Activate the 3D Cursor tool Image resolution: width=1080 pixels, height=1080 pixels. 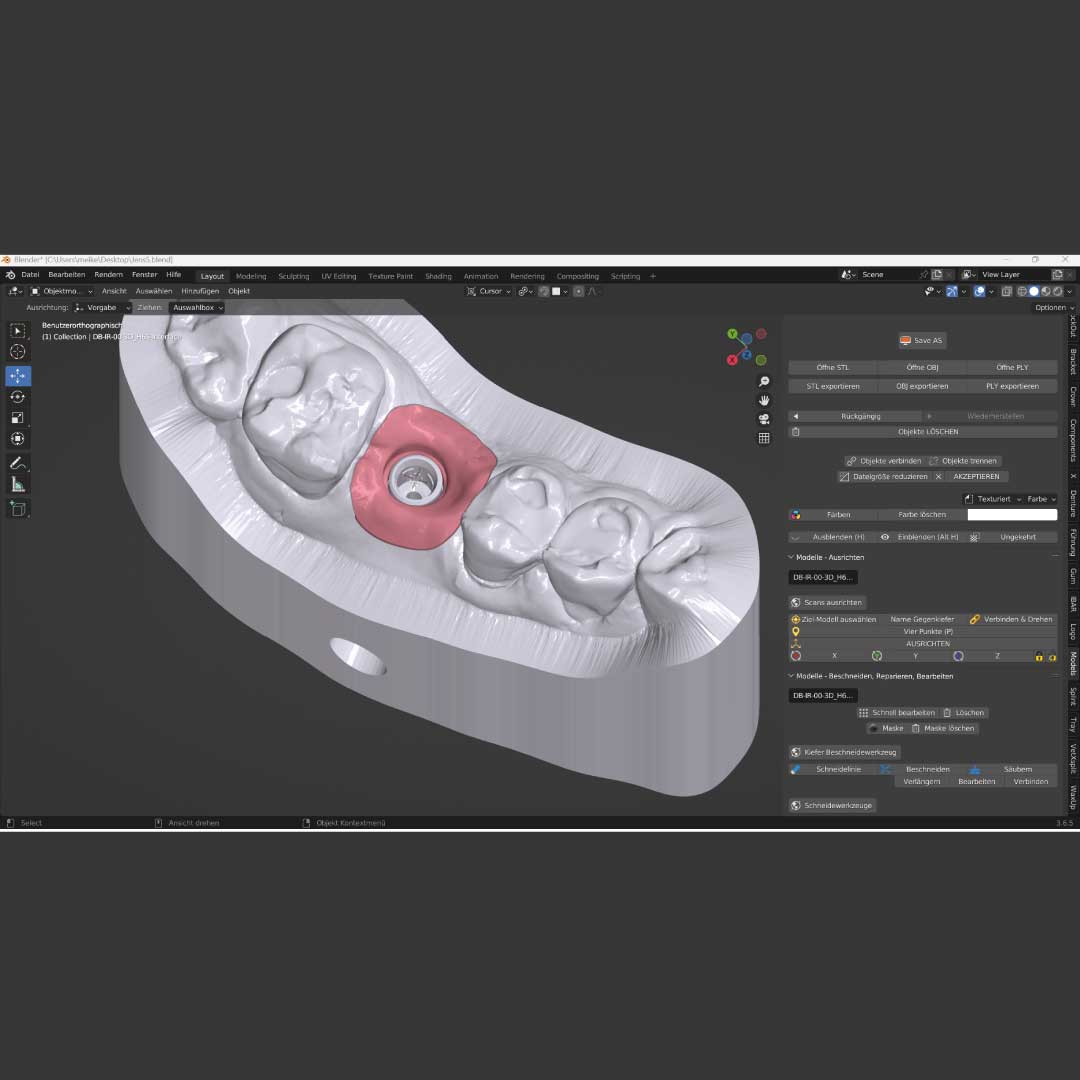pyautogui.click(x=18, y=351)
